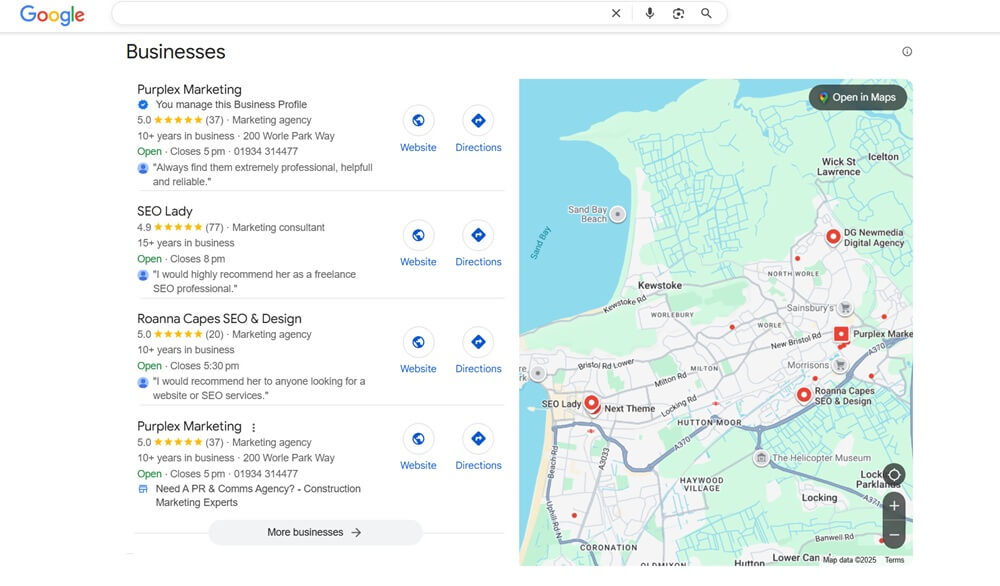
Task: Click the map Terms link
Action: click(x=894, y=560)
